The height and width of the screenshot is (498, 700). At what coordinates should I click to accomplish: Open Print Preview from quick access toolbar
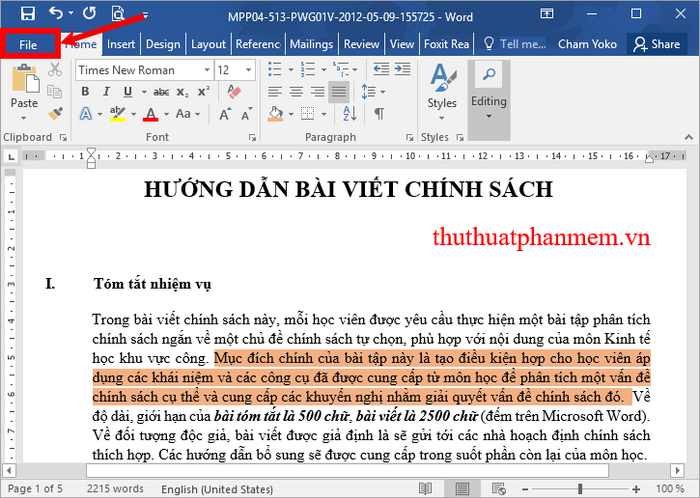tap(118, 13)
